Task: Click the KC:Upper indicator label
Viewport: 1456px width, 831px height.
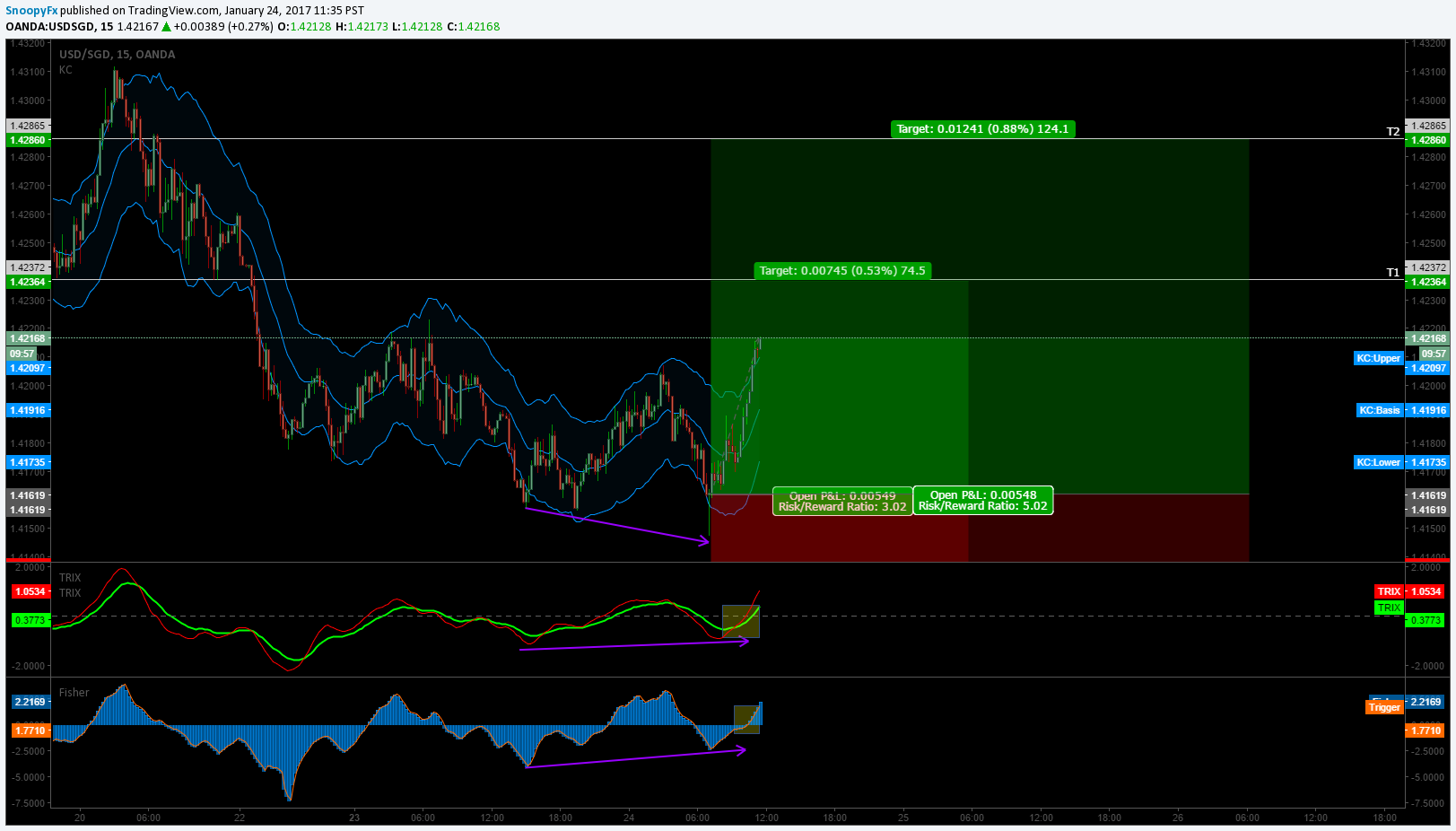Action: (1378, 358)
